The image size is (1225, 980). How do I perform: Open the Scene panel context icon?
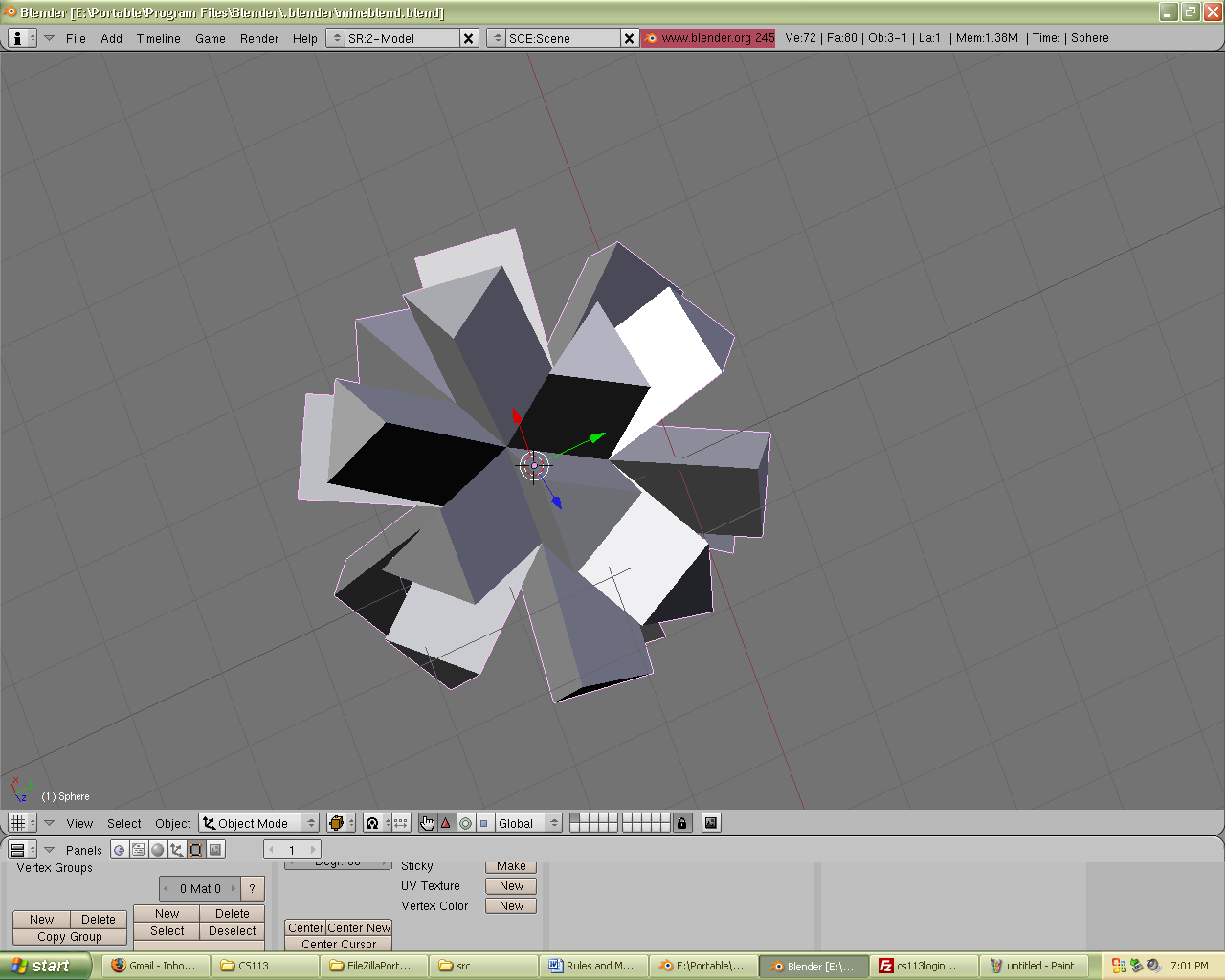tap(215, 850)
